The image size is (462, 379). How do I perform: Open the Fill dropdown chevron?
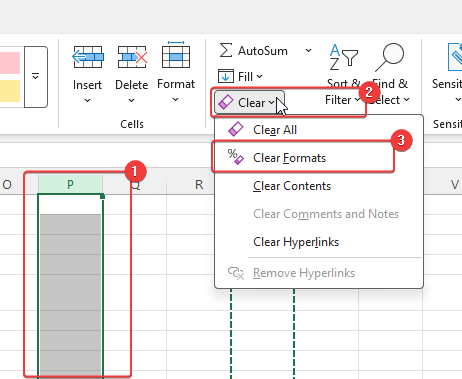[x=259, y=77]
